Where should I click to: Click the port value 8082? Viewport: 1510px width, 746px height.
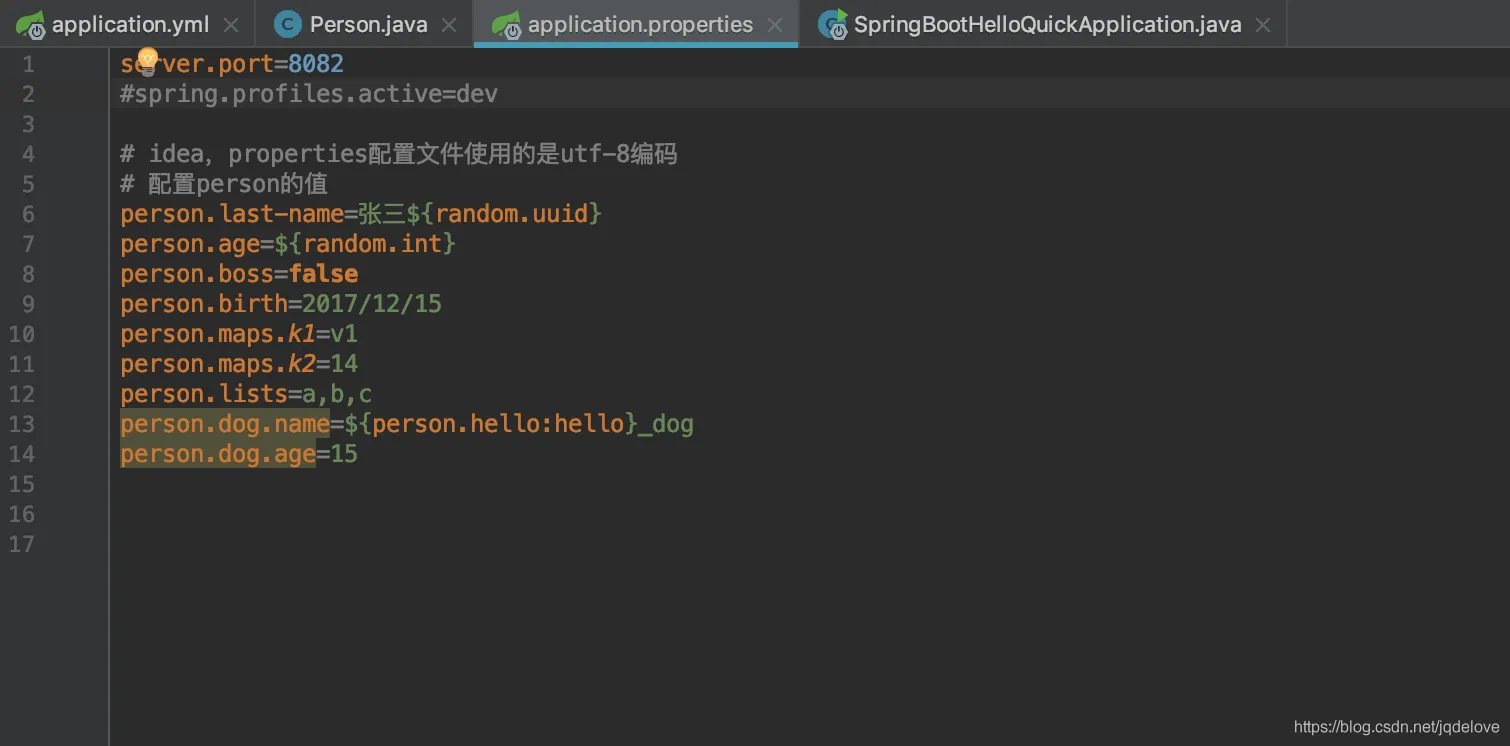pos(316,64)
